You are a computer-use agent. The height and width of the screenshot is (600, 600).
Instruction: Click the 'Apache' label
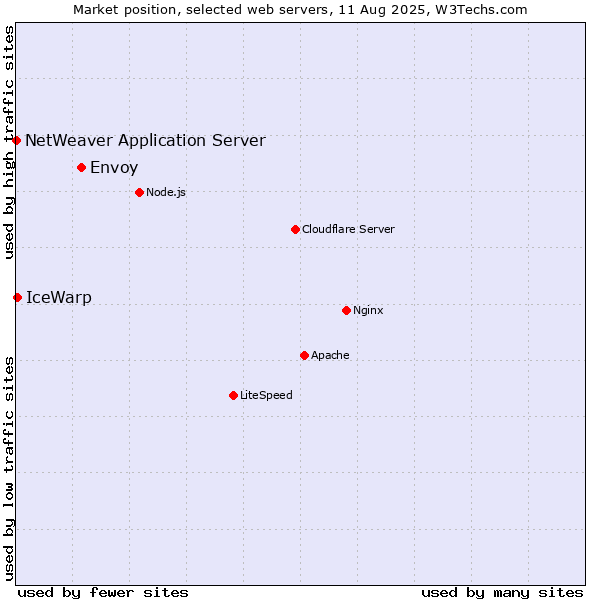(x=330, y=355)
